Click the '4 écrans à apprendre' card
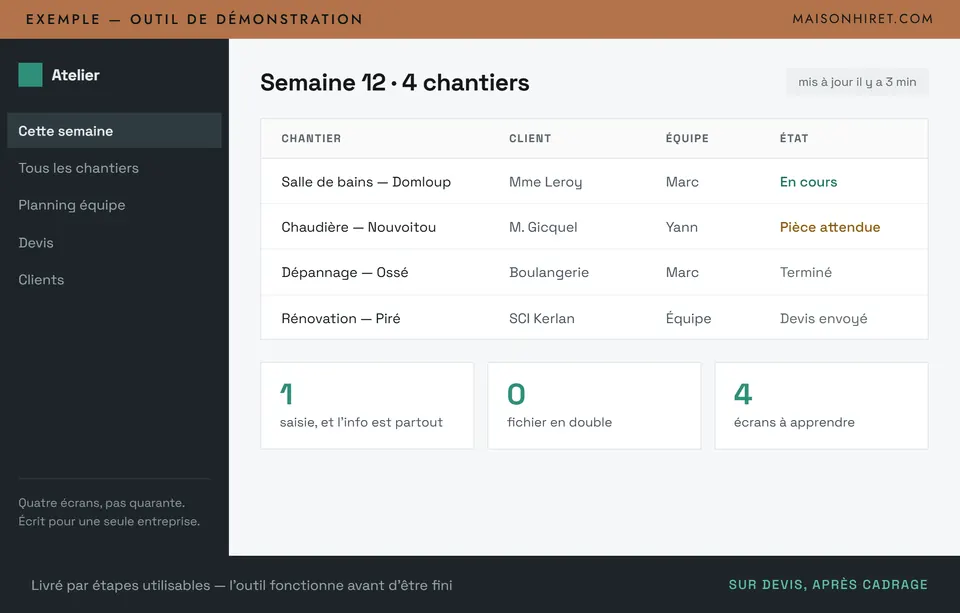Viewport: 960px width, 613px height. pos(822,405)
